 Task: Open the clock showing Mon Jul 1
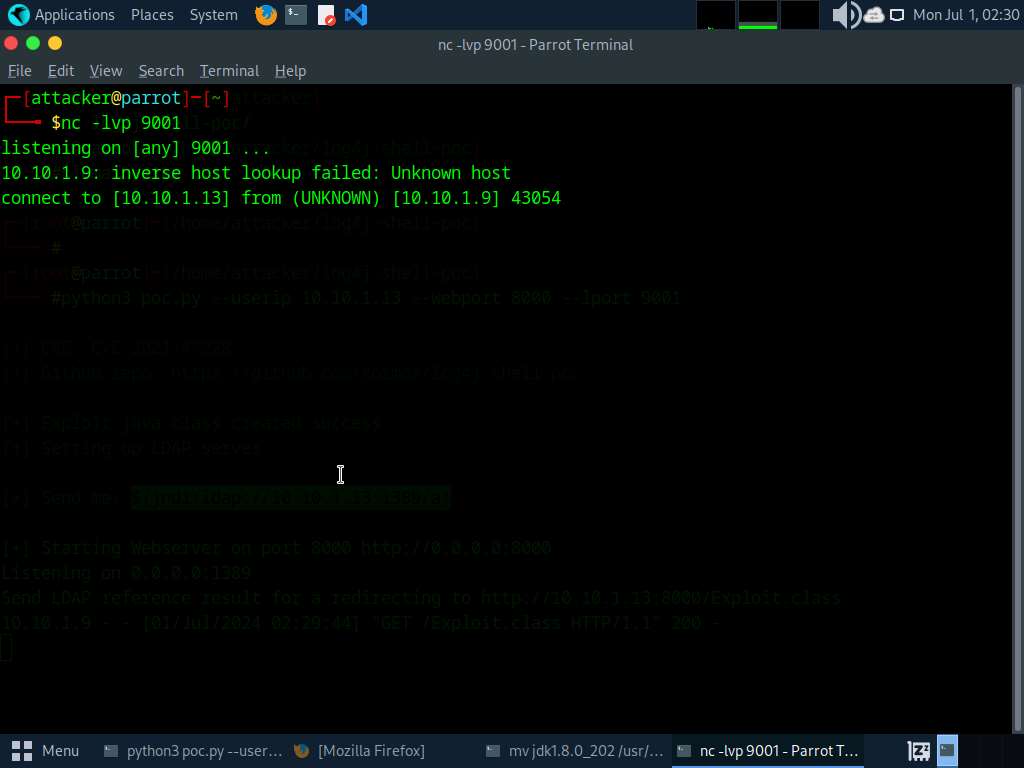tap(964, 15)
